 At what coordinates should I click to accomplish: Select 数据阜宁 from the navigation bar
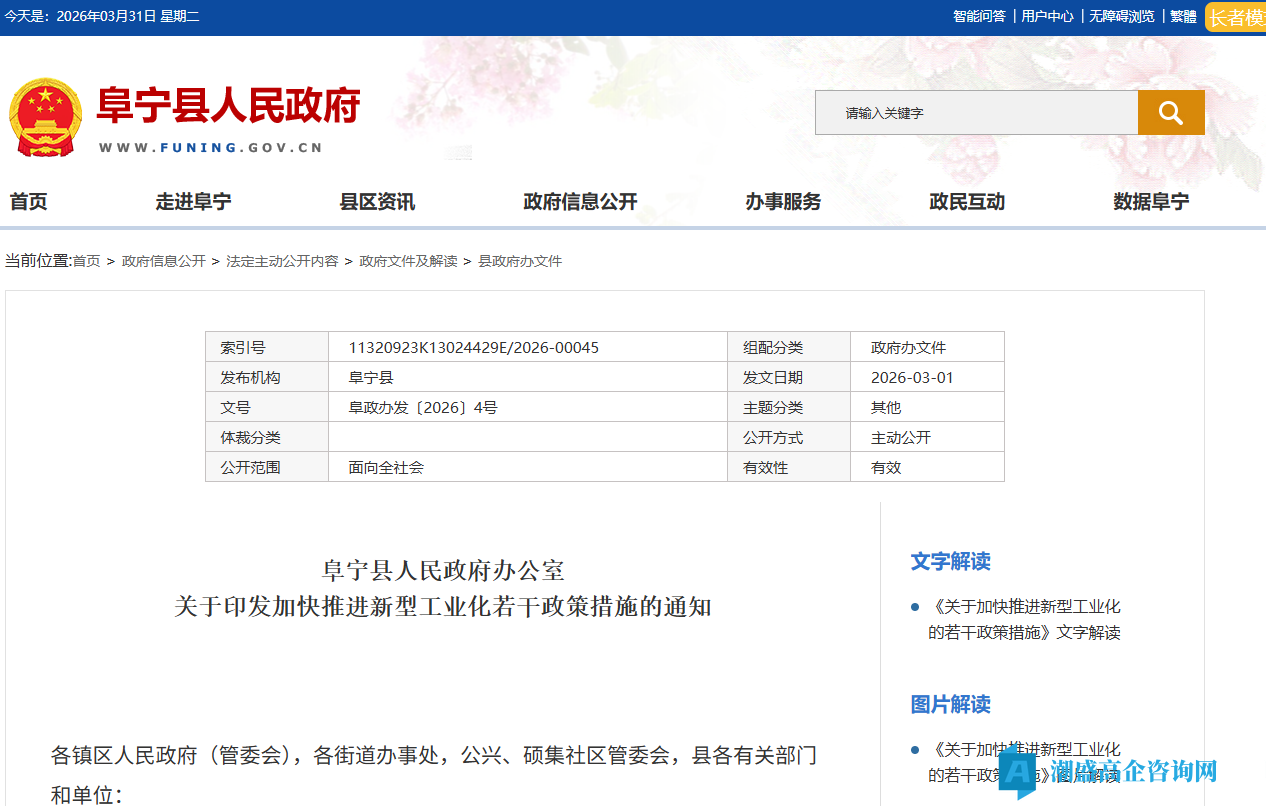click(1151, 201)
